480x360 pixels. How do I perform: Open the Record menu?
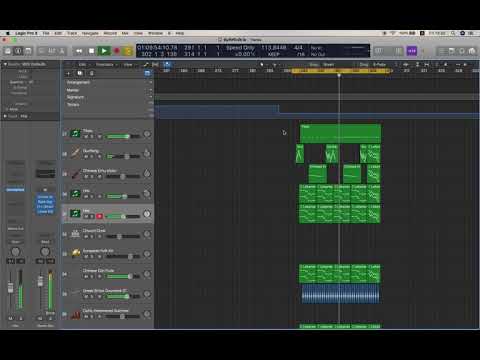click(x=110, y=33)
